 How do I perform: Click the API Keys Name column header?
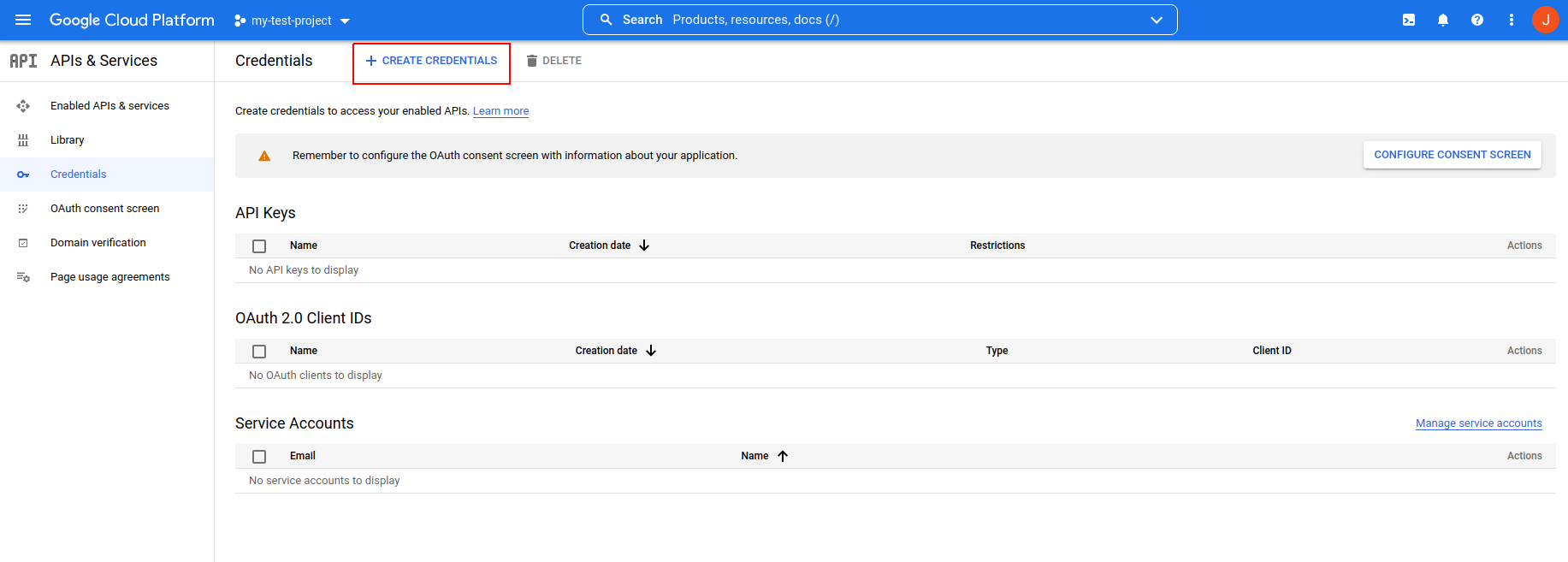[304, 246]
